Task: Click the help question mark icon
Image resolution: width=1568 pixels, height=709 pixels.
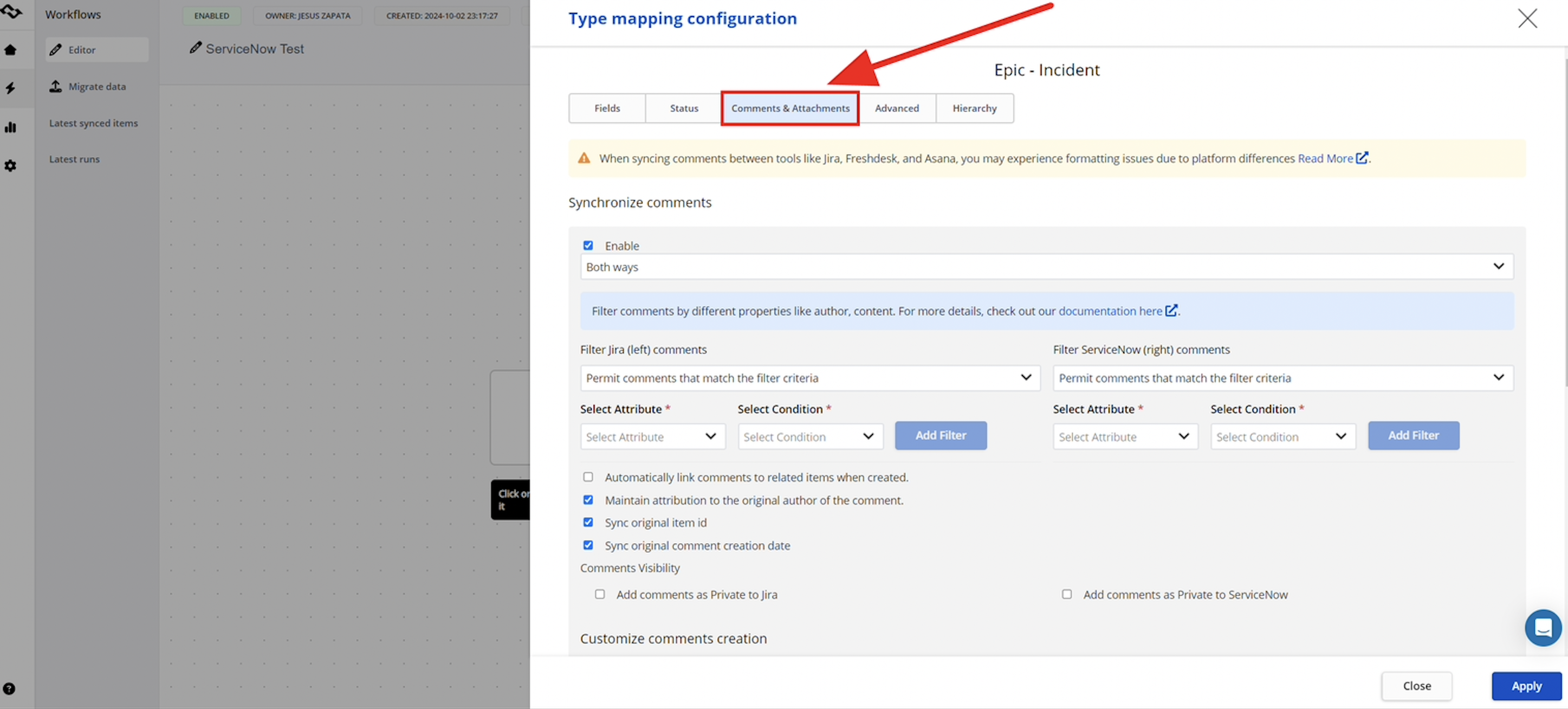Action: (9, 688)
